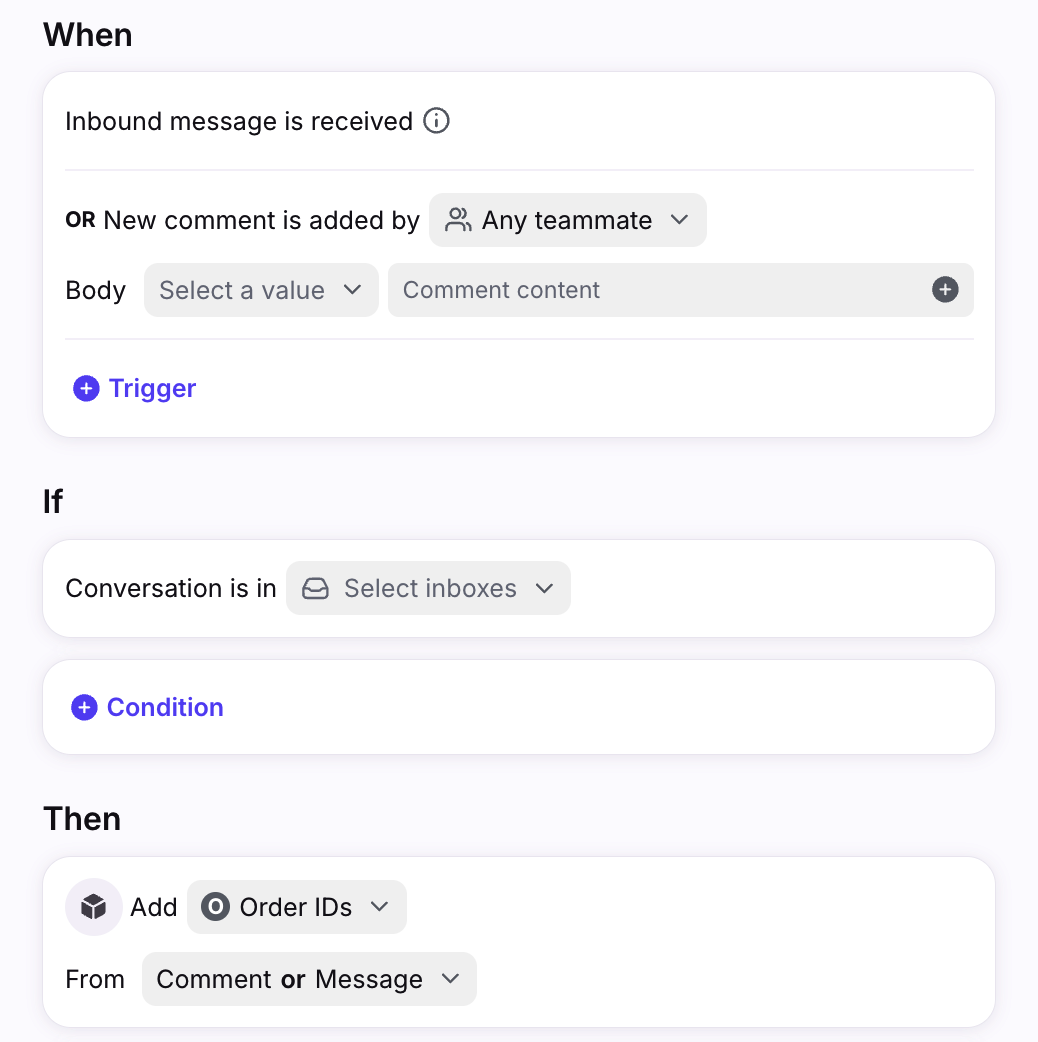Image resolution: width=1038 pixels, height=1042 pixels.
Task: Click the info icon beside Inbound message
Action: point(437,121)
